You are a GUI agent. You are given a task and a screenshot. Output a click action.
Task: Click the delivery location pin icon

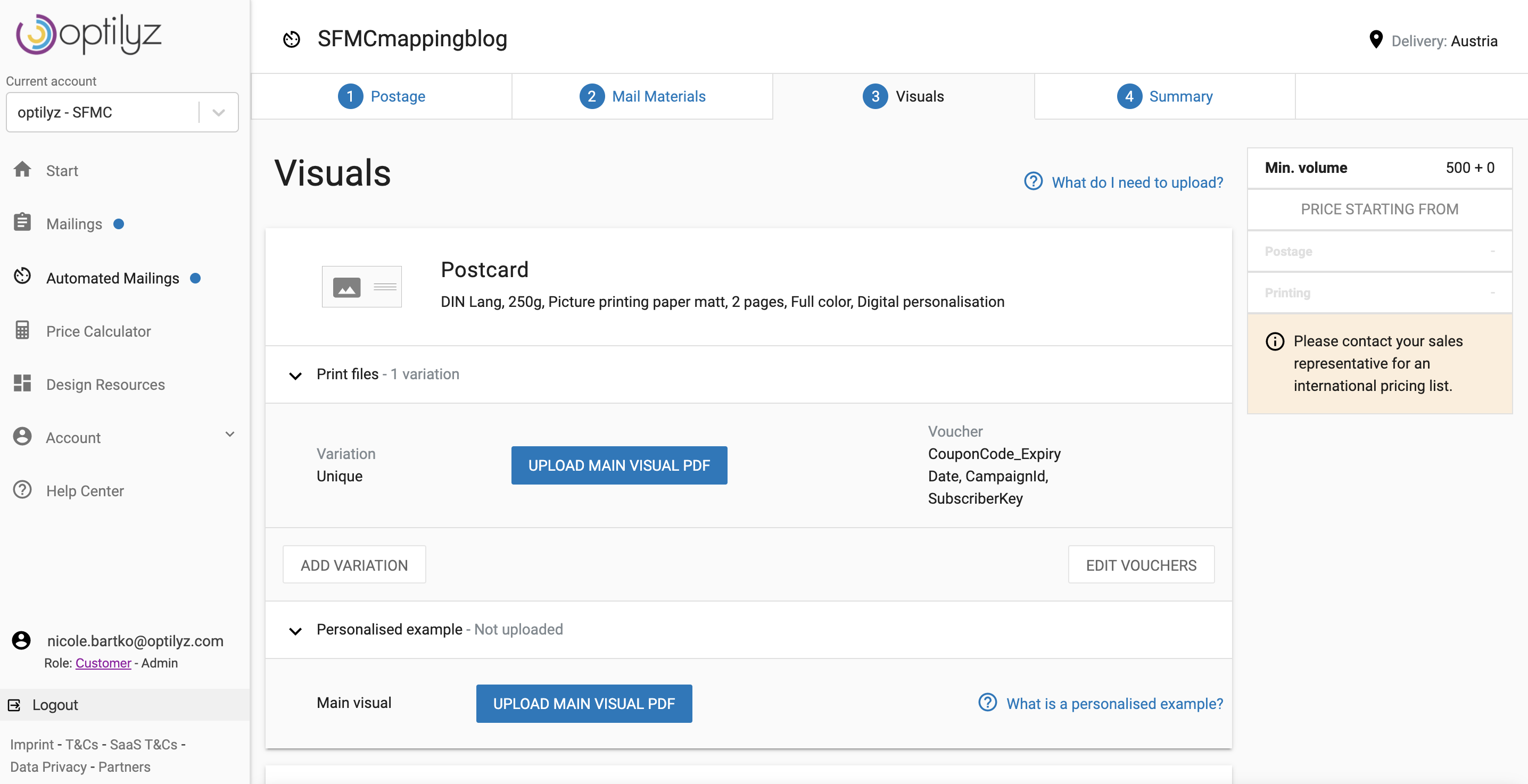pos(1376,40)
